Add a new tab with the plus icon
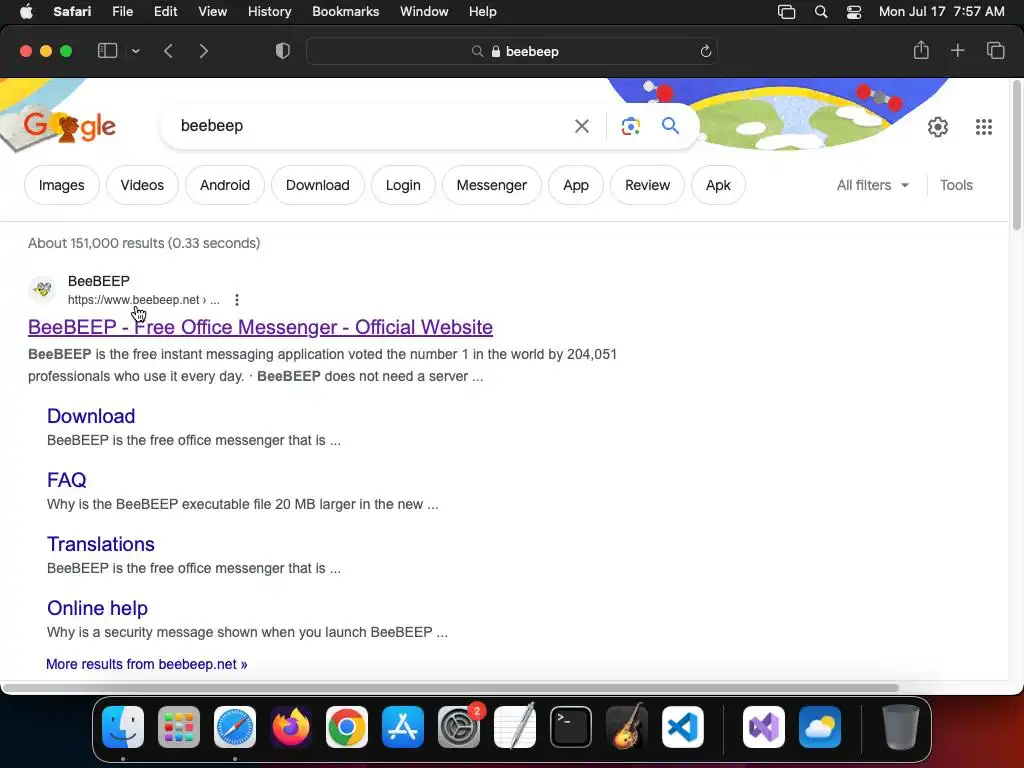1024x768 pixels. tap(957, 50)
